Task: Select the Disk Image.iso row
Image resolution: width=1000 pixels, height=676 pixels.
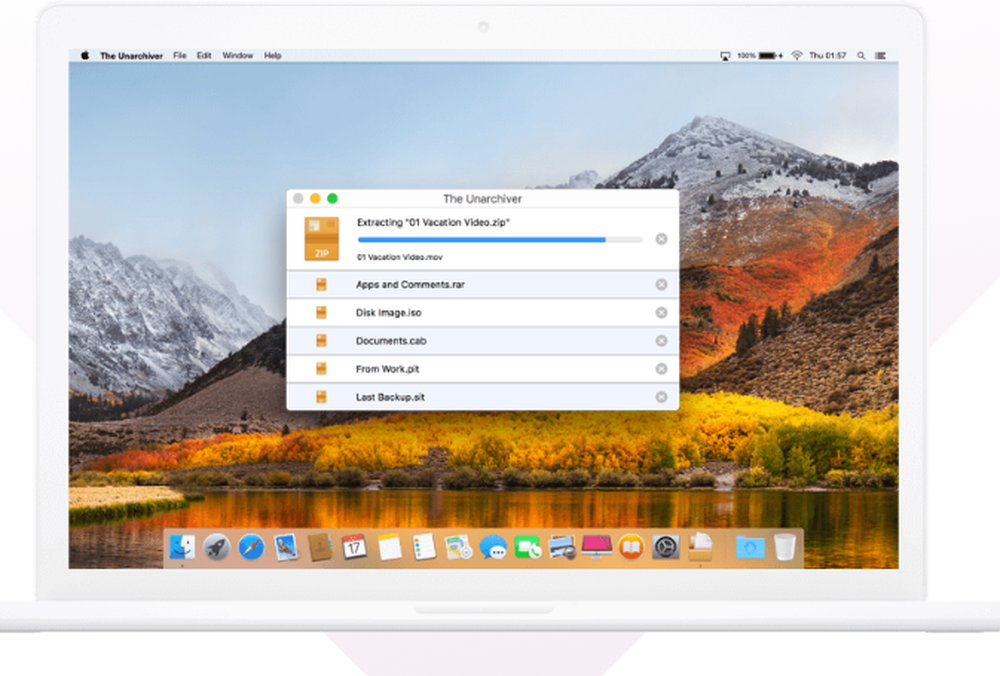Action: click(x=483, y=312)
